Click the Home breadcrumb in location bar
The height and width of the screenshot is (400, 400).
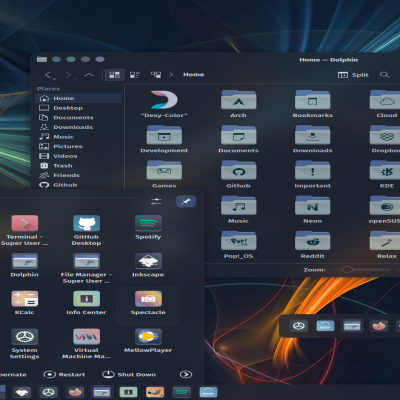(x=194, y=75)
